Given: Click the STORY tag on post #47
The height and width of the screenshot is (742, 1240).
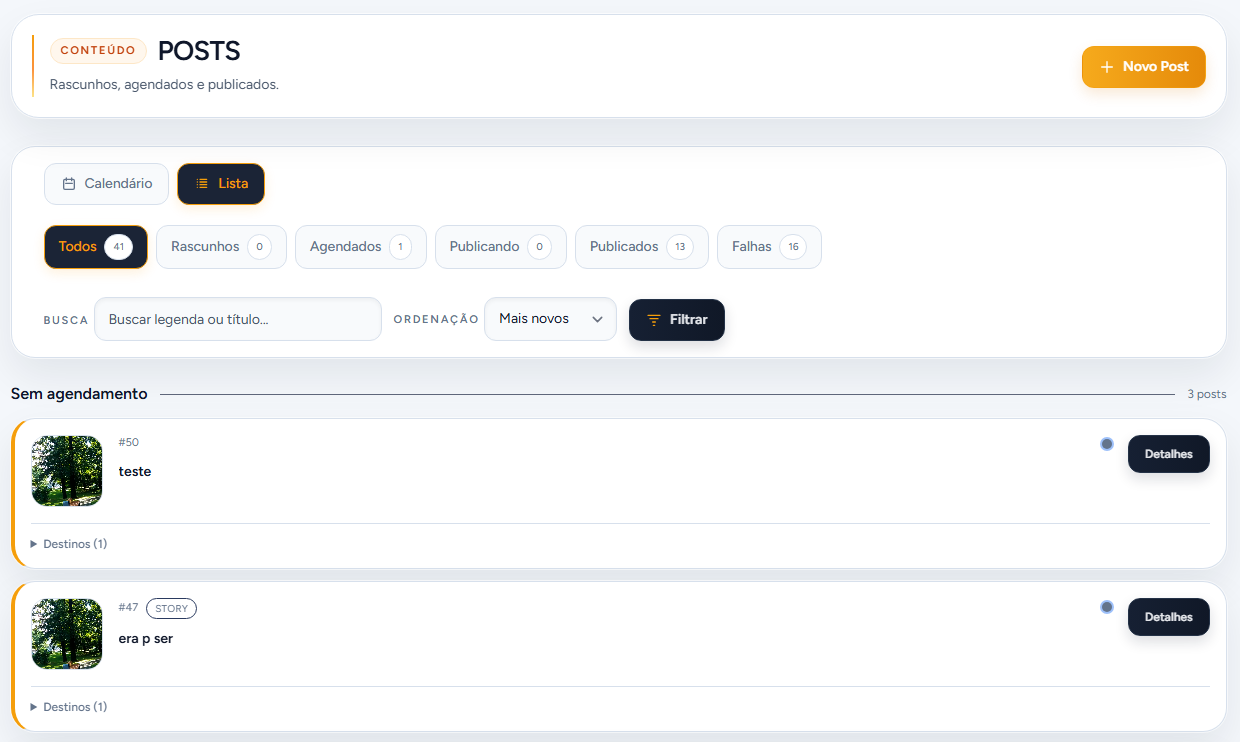Looking at the screenshot, I should click(172, 608).
